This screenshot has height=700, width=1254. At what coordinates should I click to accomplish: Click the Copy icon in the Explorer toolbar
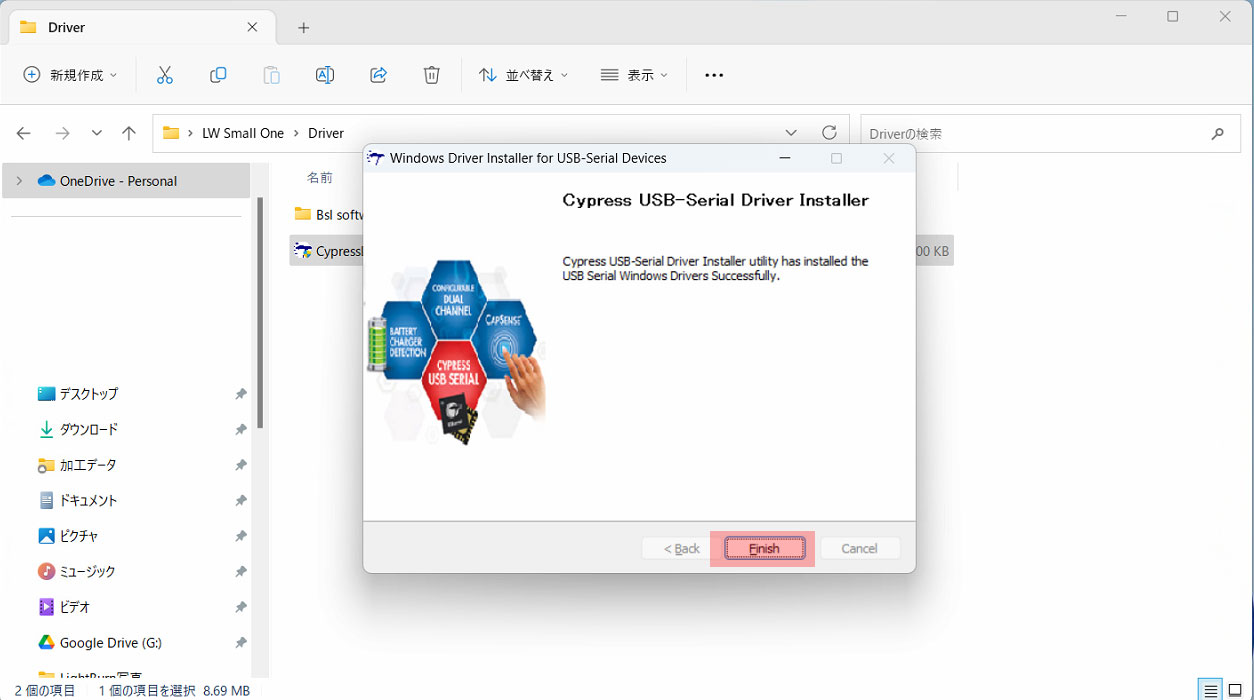click(218, 75)
